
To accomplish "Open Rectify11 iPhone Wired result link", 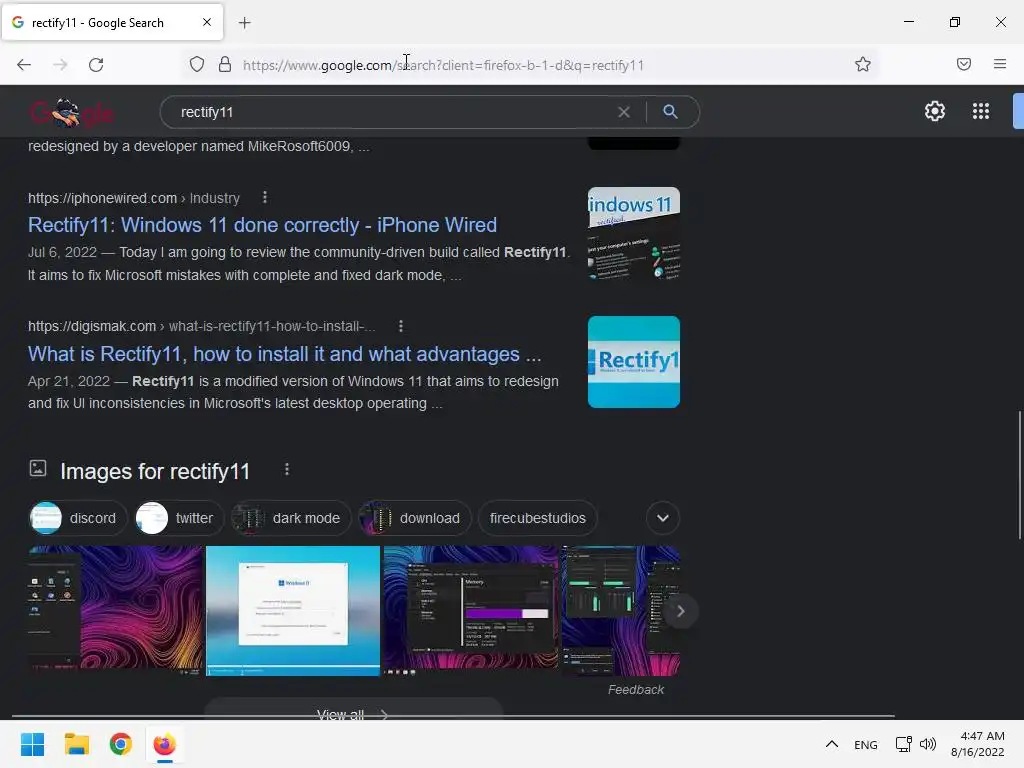I will coord(263,225).
